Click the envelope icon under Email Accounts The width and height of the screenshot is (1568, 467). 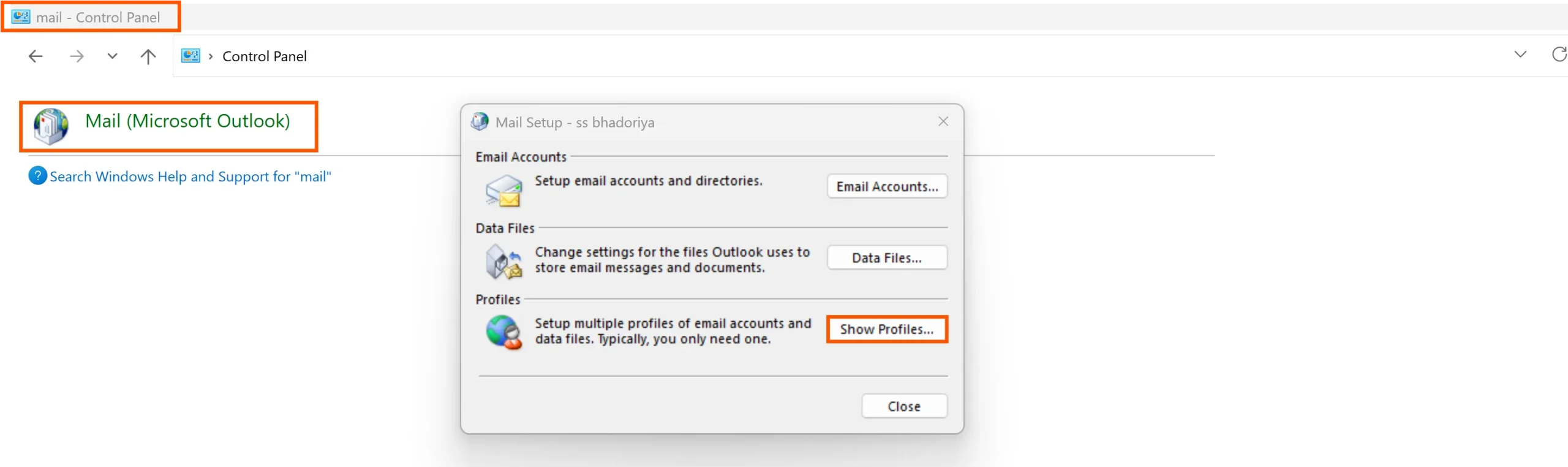[x=504, y=191]
